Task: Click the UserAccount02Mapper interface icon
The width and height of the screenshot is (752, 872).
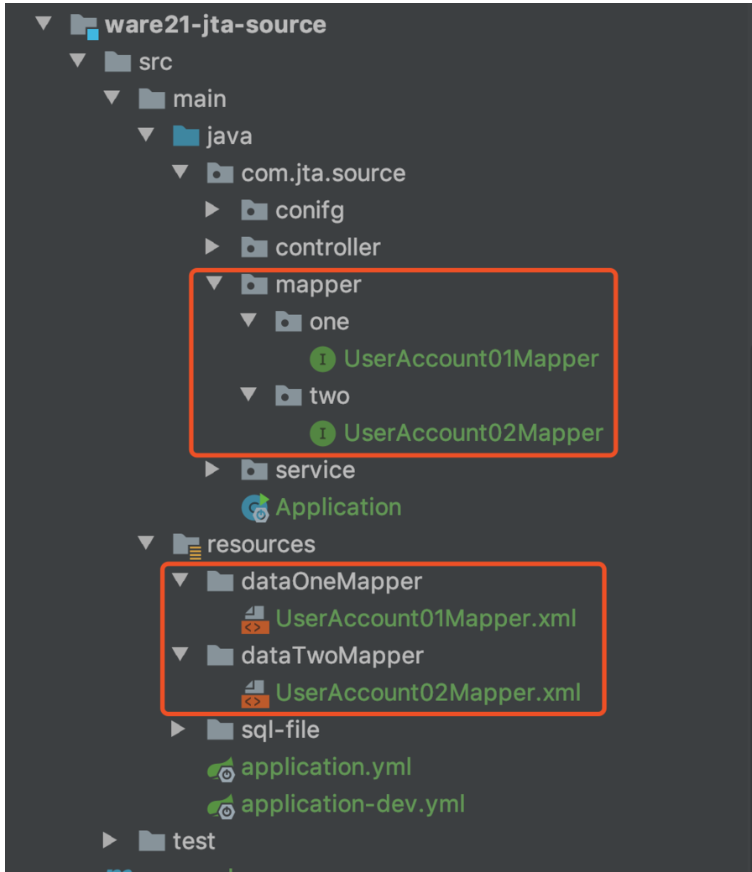Action: click(x=321, y=433)
